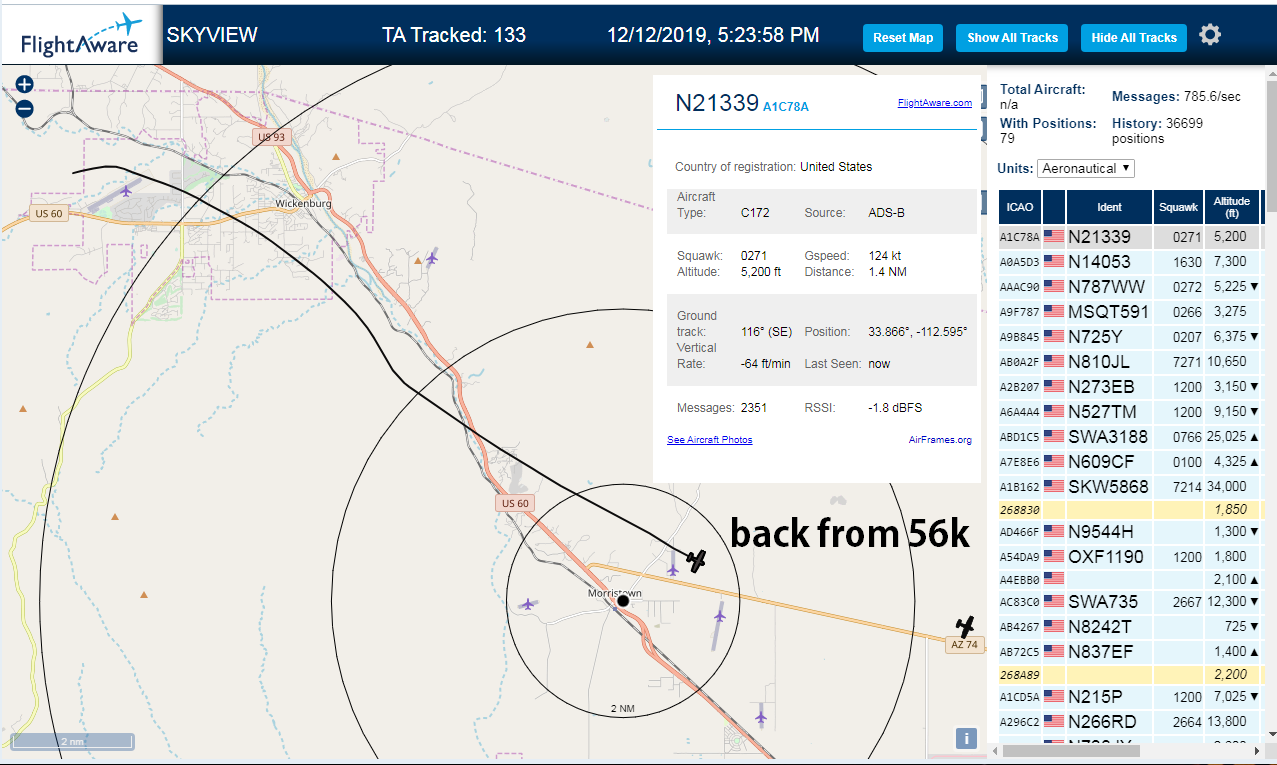Click the US flag in N21339 row
Image resolution: width=1277 pixels, height=765 pixels.
[1054, 237]
